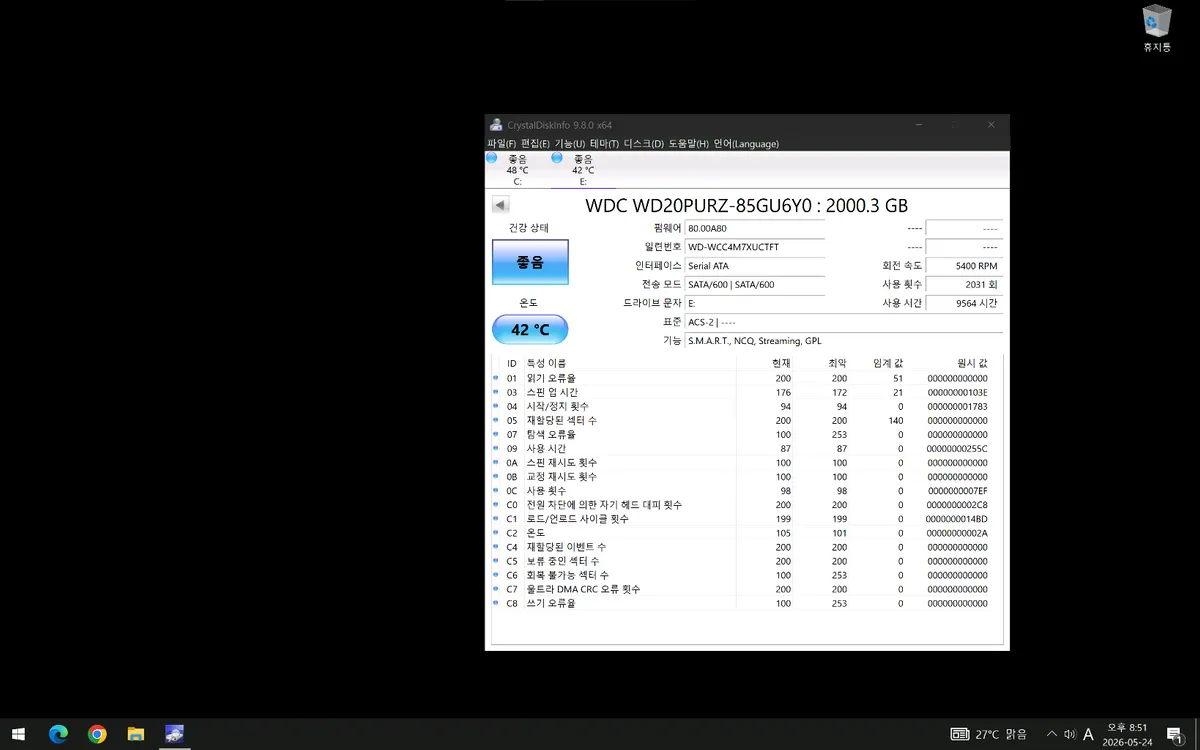Open the notification center icon
1200x750 pixels.
(x=1174, y=734)
